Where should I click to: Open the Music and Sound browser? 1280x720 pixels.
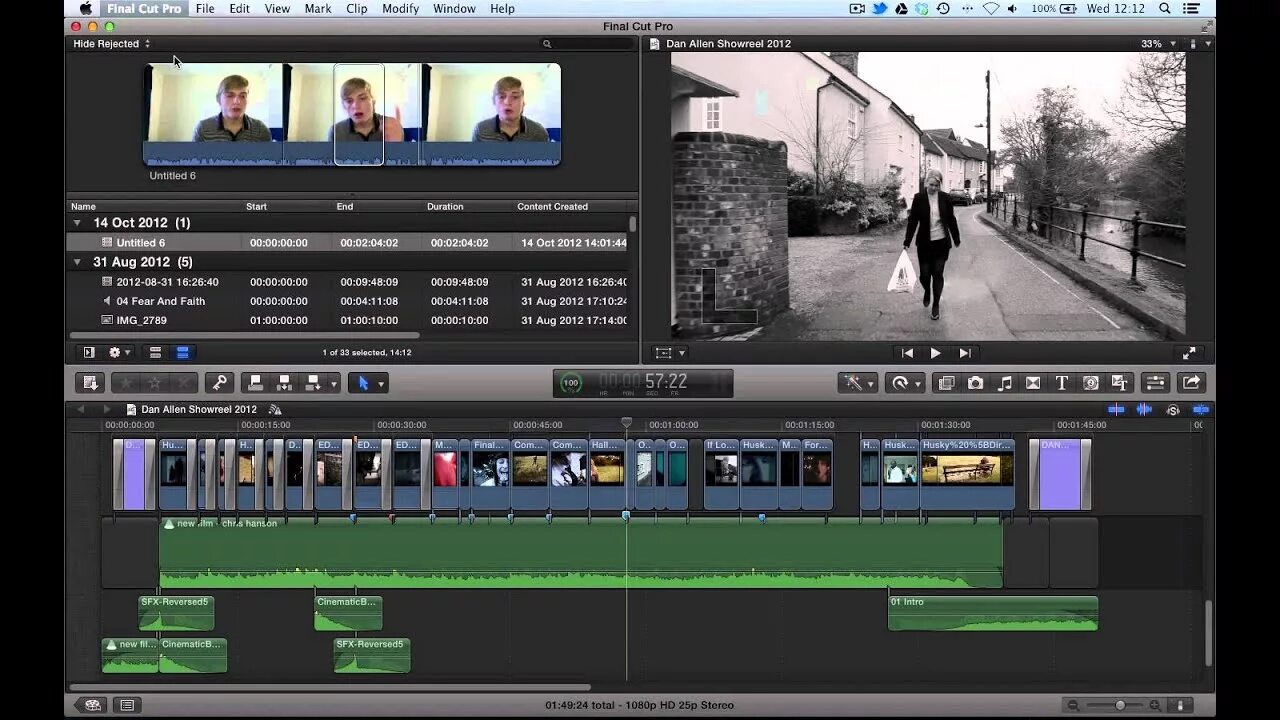[x=1004, y=383]
